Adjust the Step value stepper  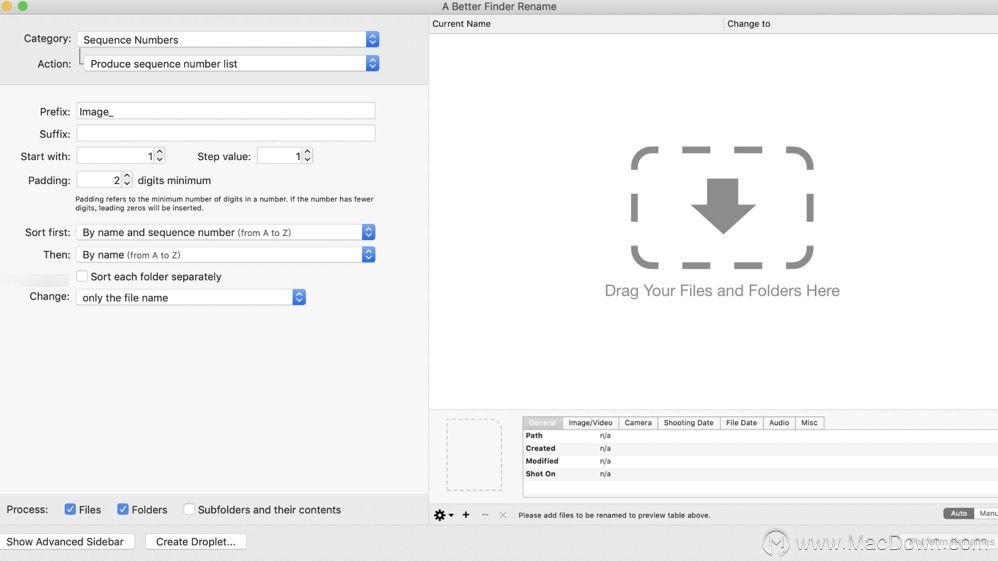tap(307, 156)
